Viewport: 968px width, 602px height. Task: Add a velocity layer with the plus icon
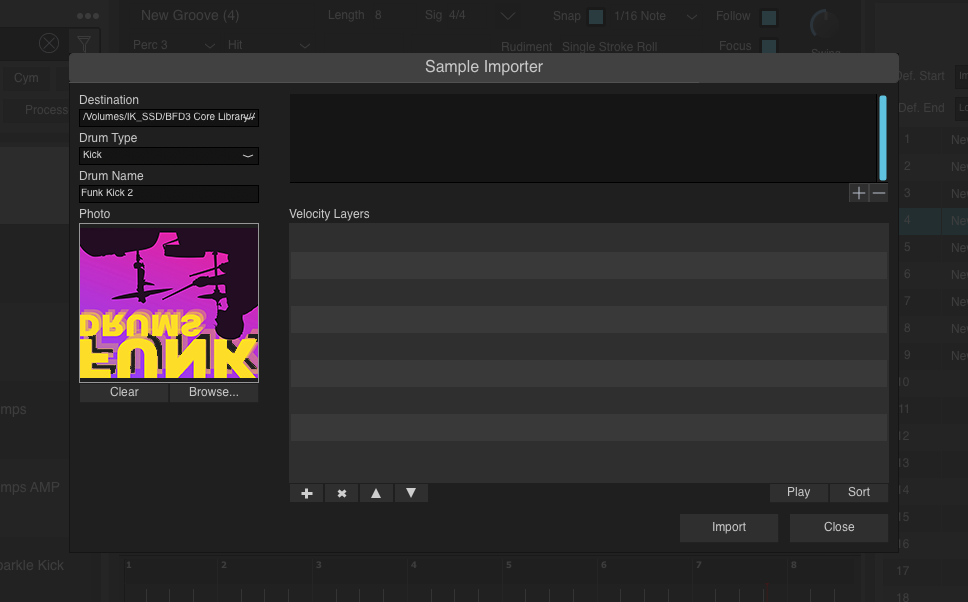[306, 493]
